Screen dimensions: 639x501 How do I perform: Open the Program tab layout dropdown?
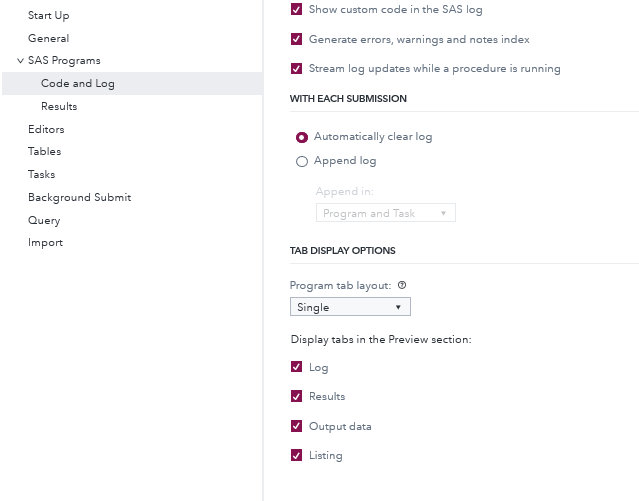pyautogui.click(x=350, y=307)
